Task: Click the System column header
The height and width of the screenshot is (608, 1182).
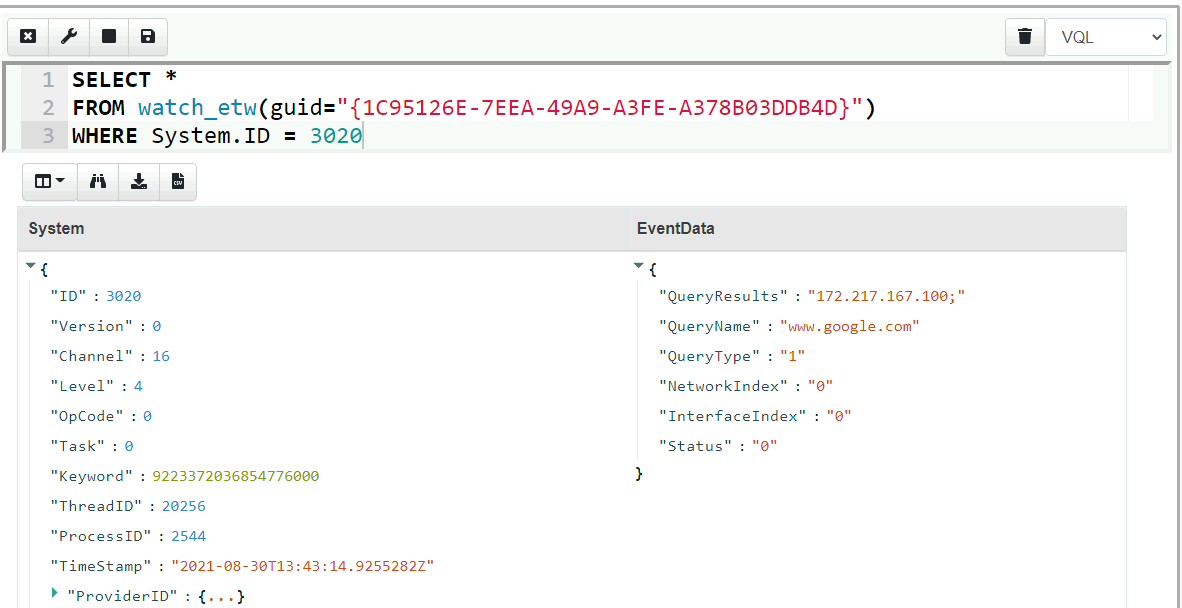Action: 56,228
